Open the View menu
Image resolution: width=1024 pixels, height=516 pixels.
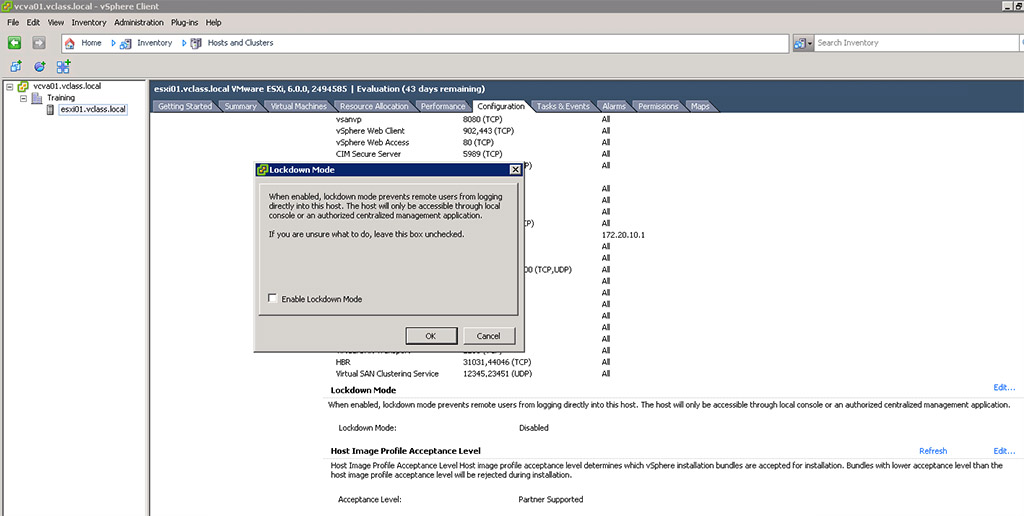[x=56, y=22]
